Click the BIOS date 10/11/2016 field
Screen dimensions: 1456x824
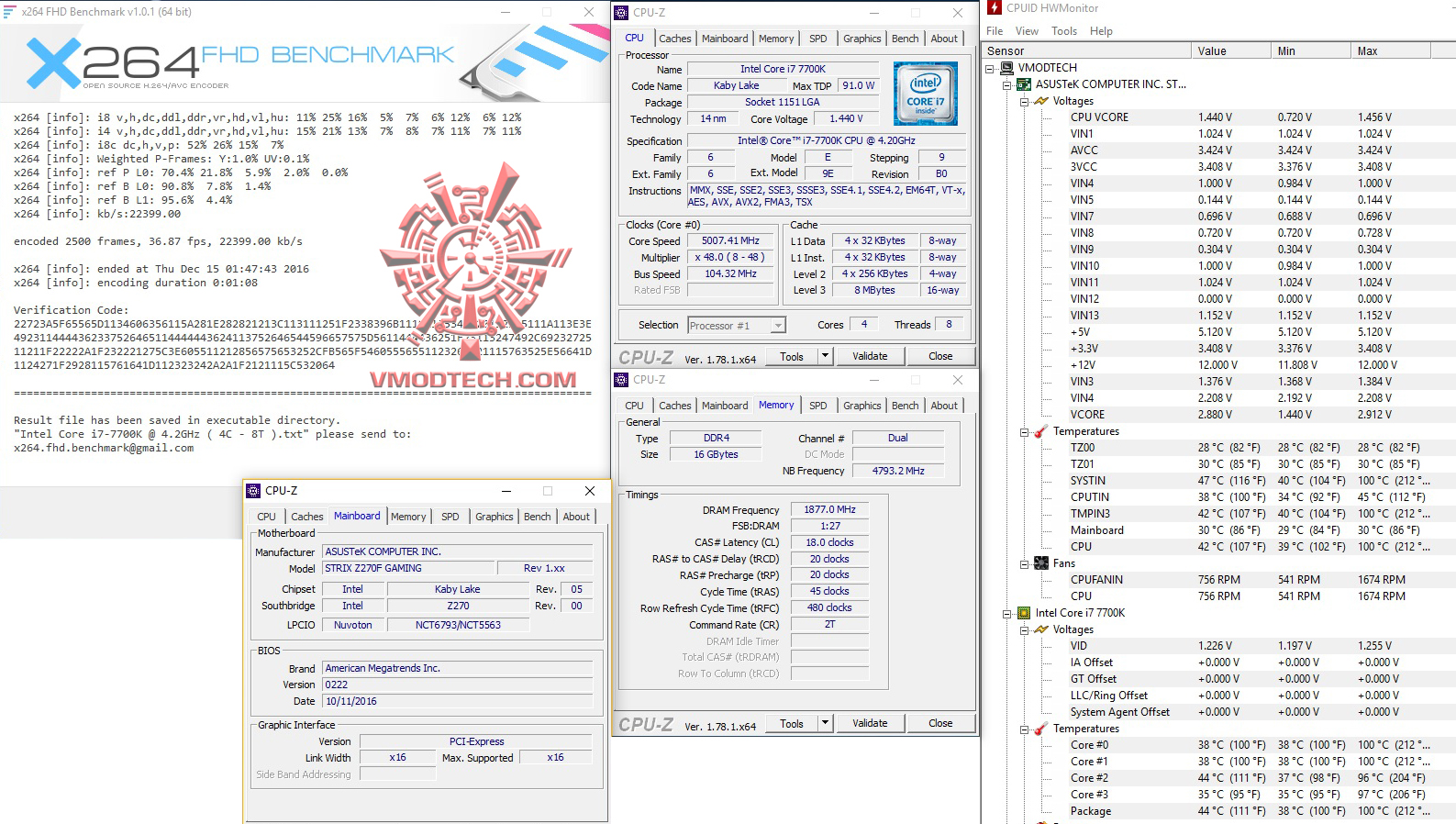coord(458,701)
